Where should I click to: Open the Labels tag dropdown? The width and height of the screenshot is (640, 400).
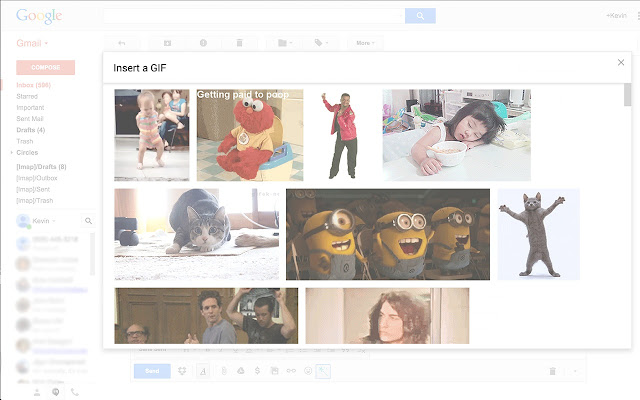pos(321,43)
